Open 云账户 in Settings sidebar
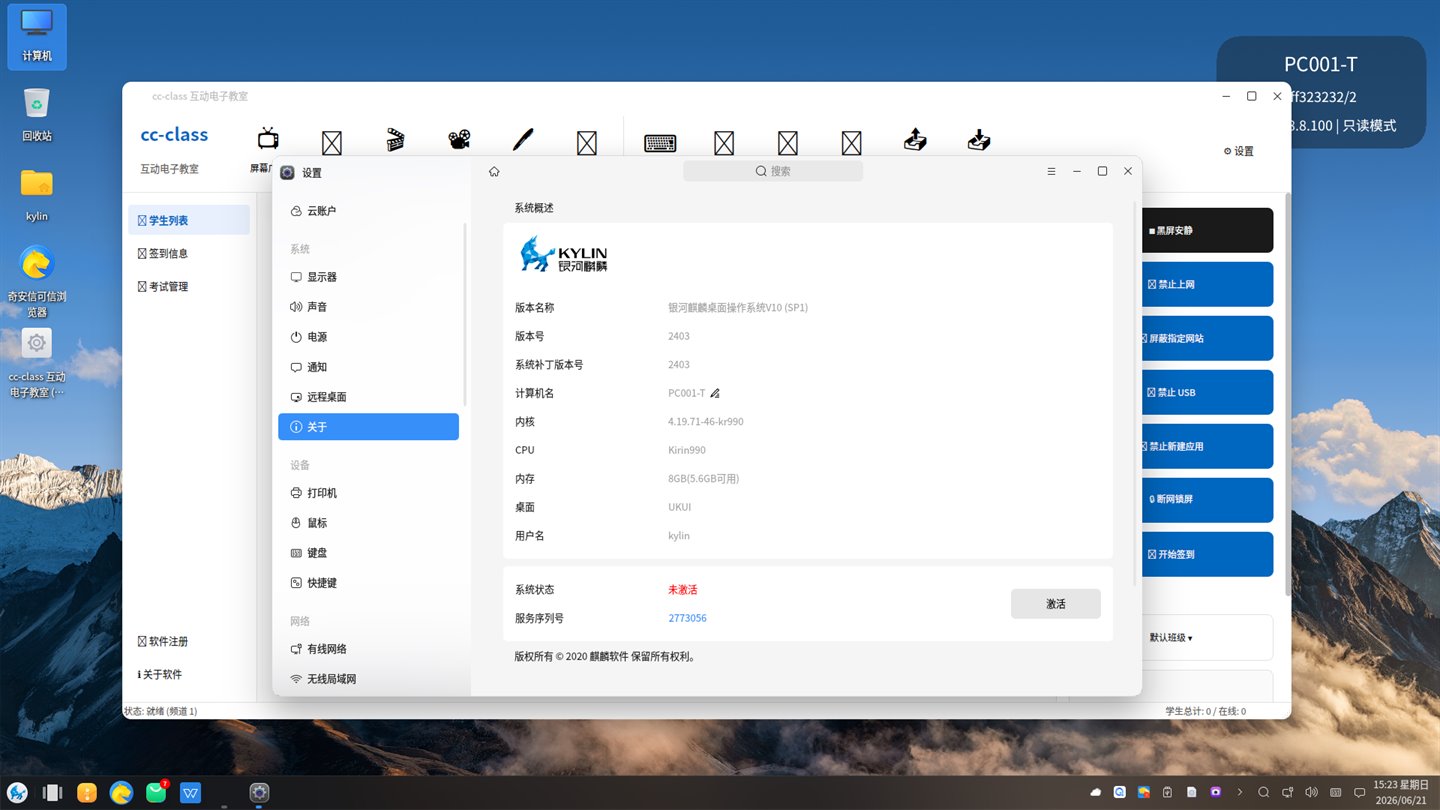The width and height of the screenshot is (1440, 810). coord(368,211)
